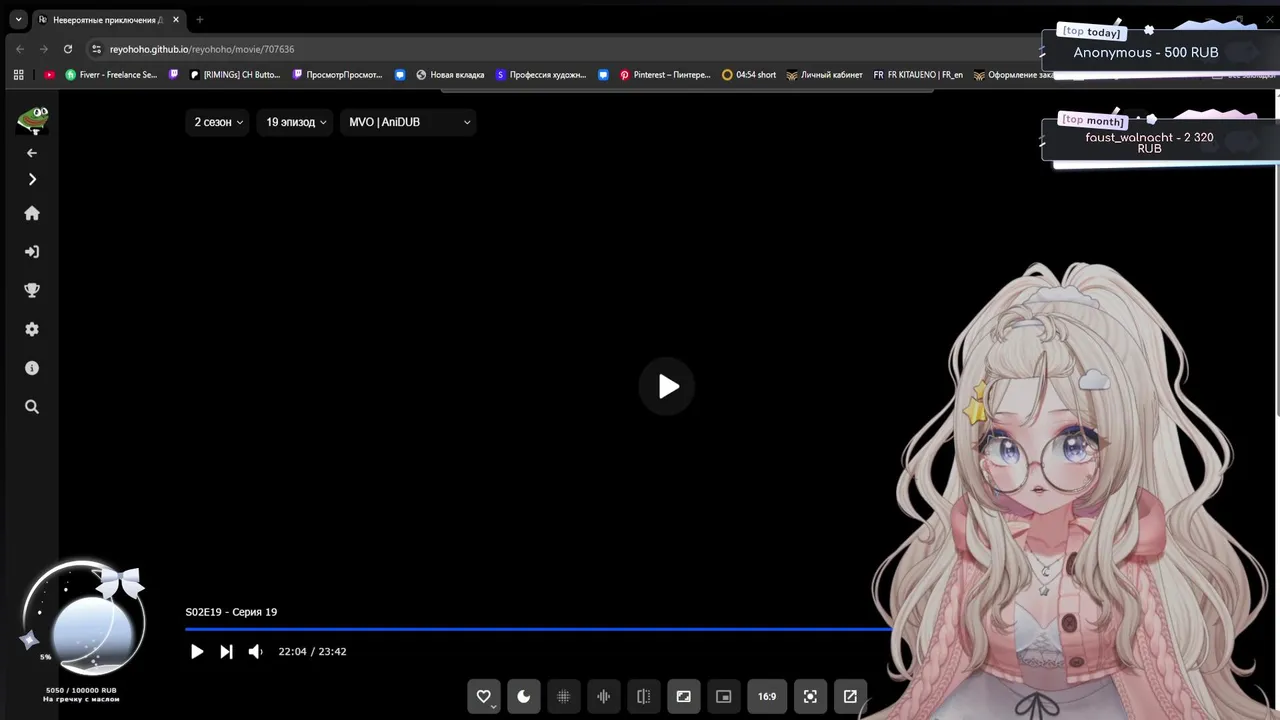Go to Home via sidebar house icon
Screen dimensions: 1280x720
[x=32, y=213]
